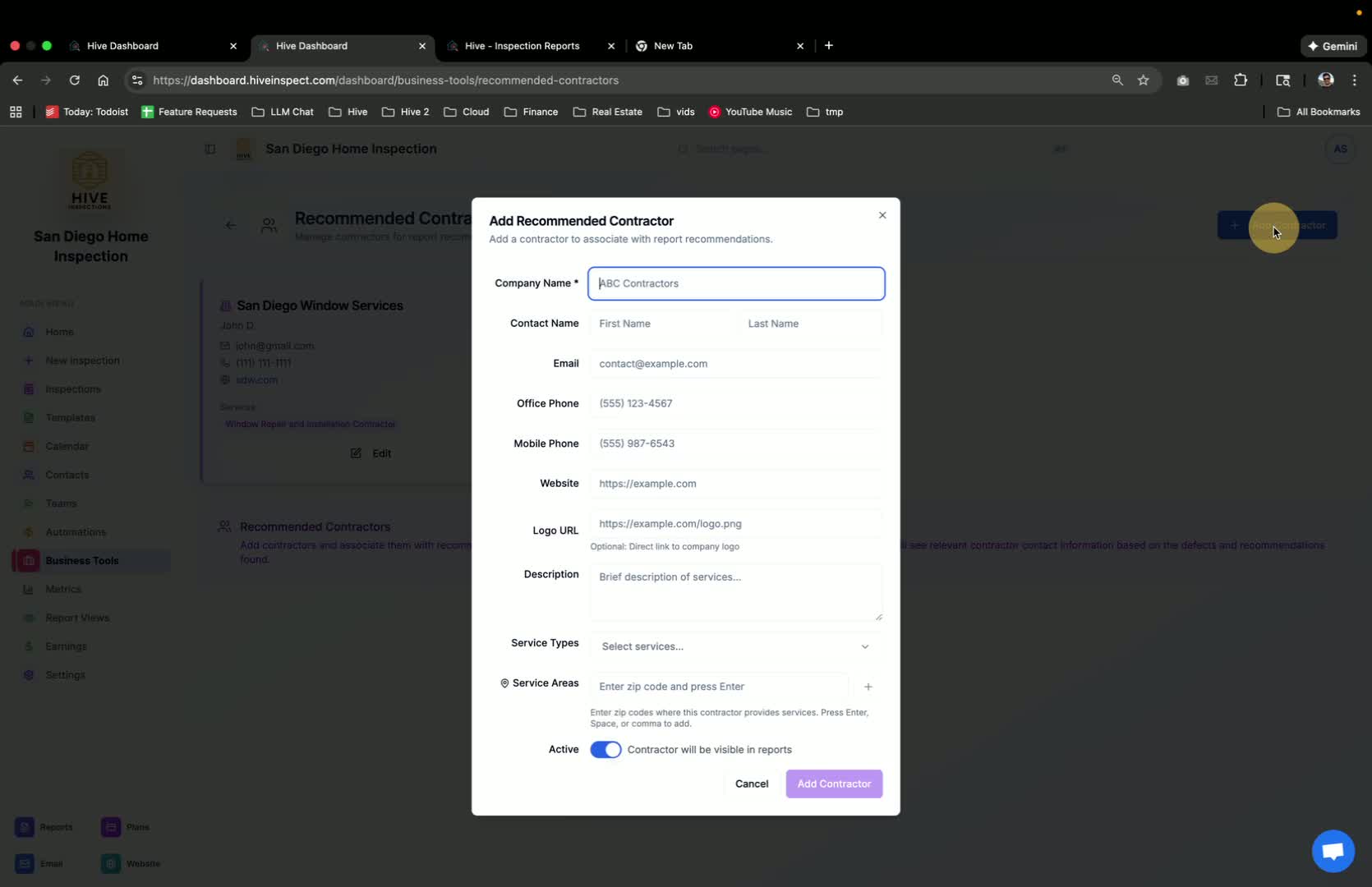Switch to the Hive - Inspection Reports tab

tap(532, 46)
